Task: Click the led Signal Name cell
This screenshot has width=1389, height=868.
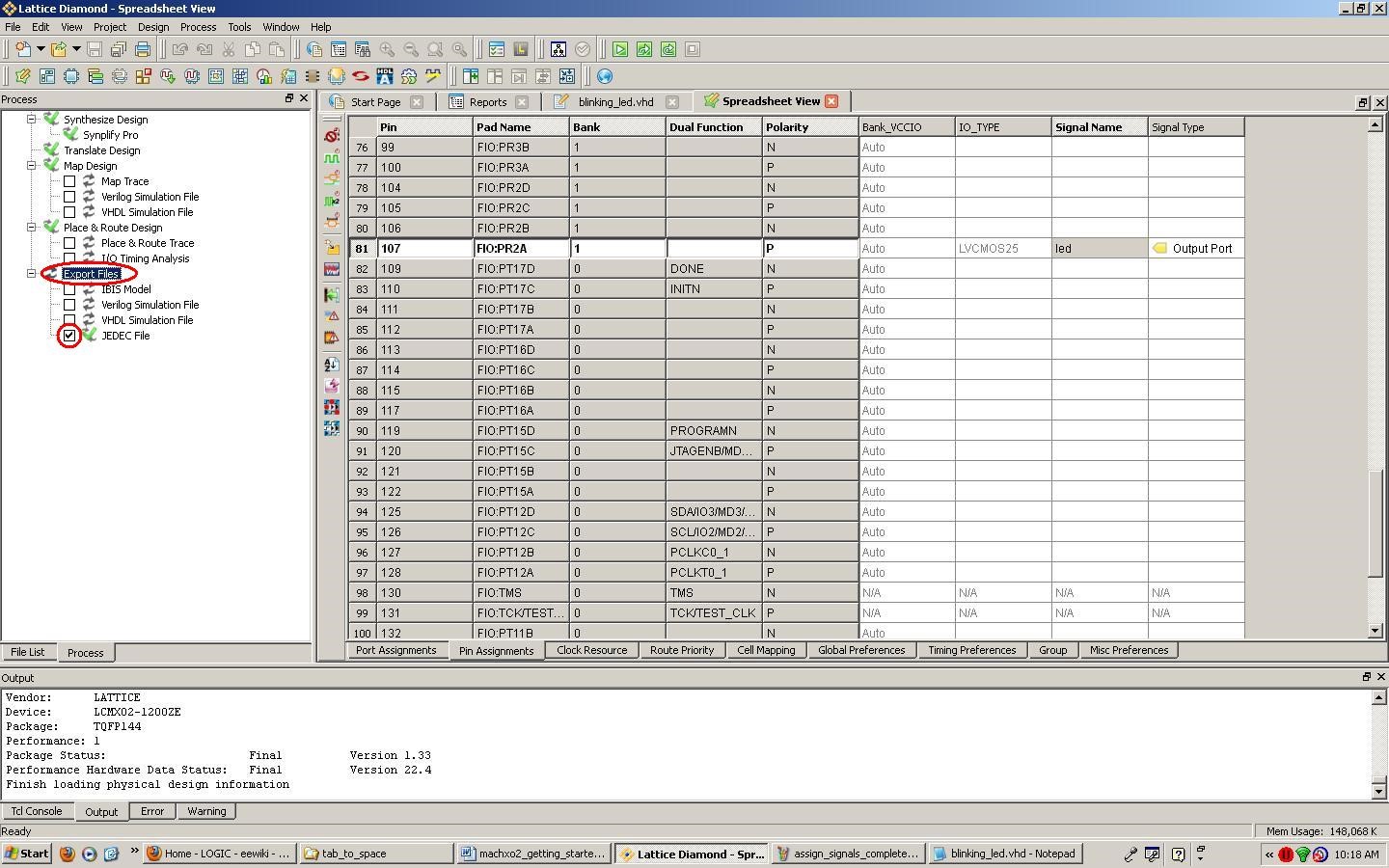Action: (x=1100, y=249)
